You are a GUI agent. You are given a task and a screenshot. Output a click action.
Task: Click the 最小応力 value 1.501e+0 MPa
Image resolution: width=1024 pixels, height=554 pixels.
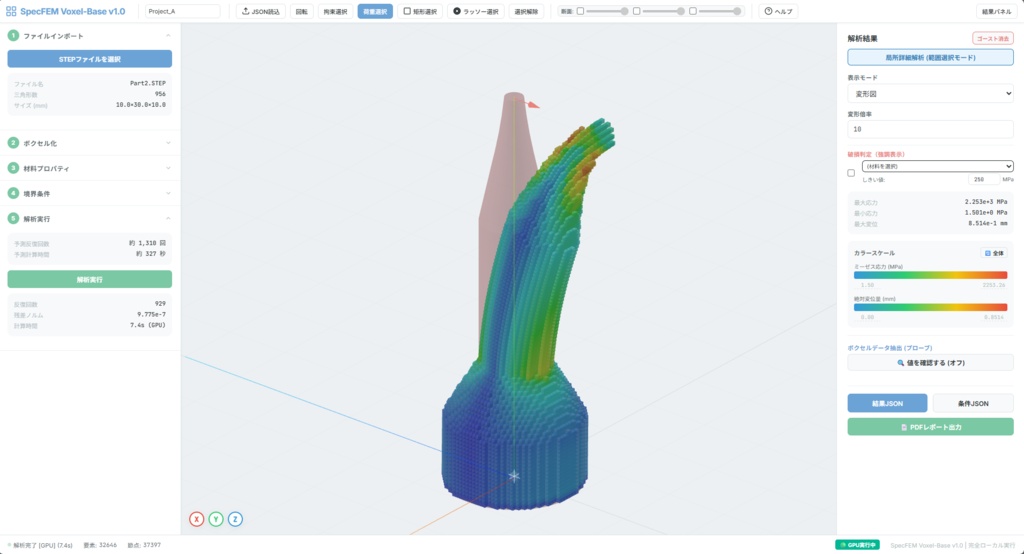click(985, 213)
